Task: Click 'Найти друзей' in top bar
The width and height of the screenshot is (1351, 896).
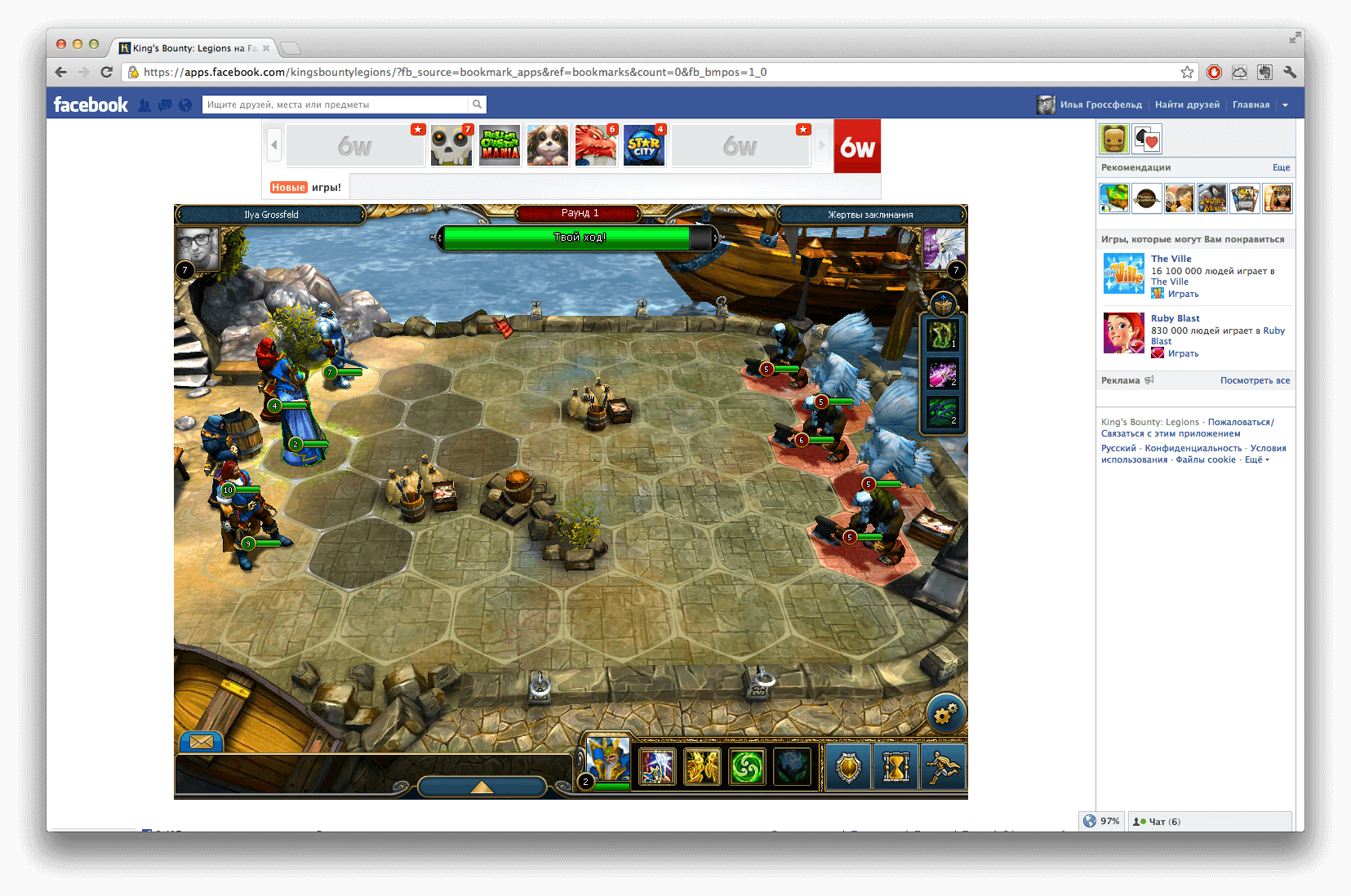Action: [1187, 104]
